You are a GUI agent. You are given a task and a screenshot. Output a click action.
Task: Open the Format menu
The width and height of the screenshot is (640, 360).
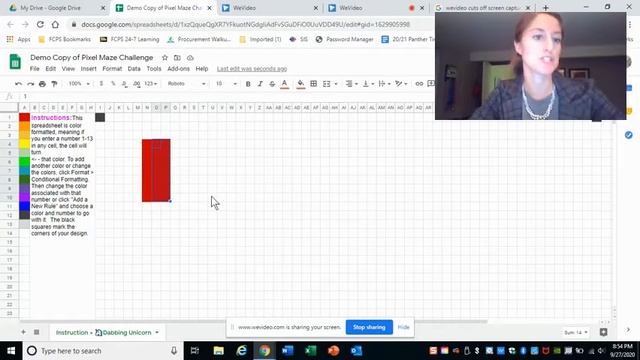click(x=112, y=69)
